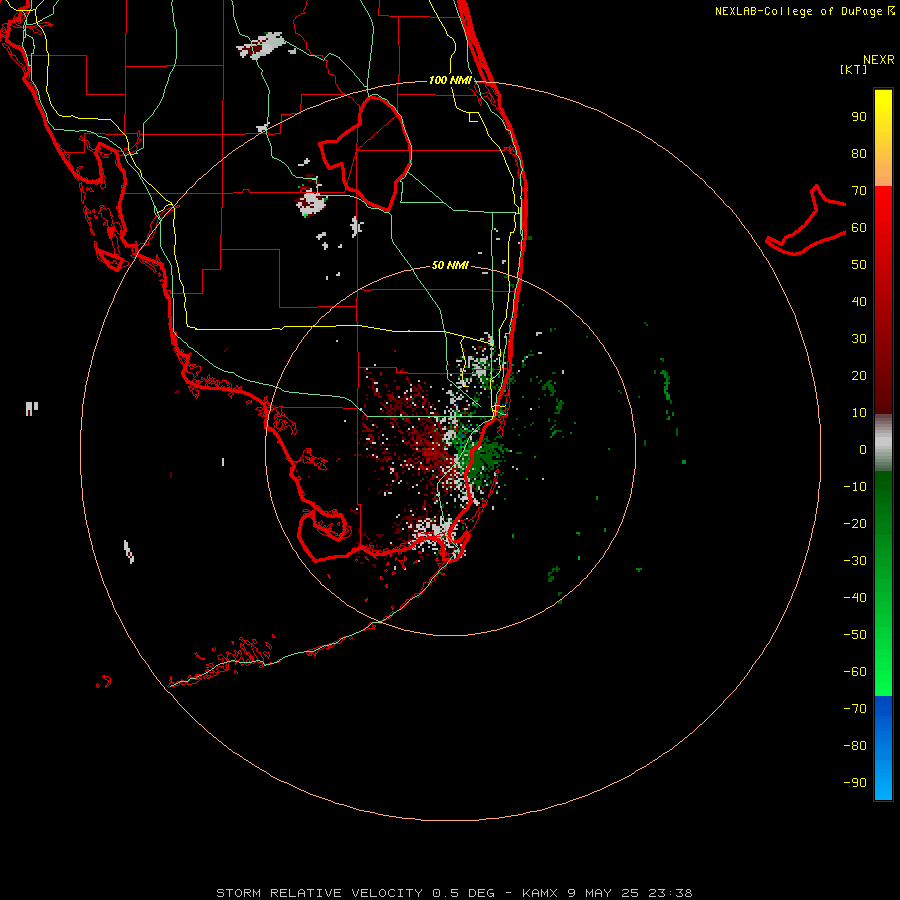Click the -50 value on the velocity scale
The height and width of the screenshot is (900, 900).
pyautogui.click(x=855, y=635)
